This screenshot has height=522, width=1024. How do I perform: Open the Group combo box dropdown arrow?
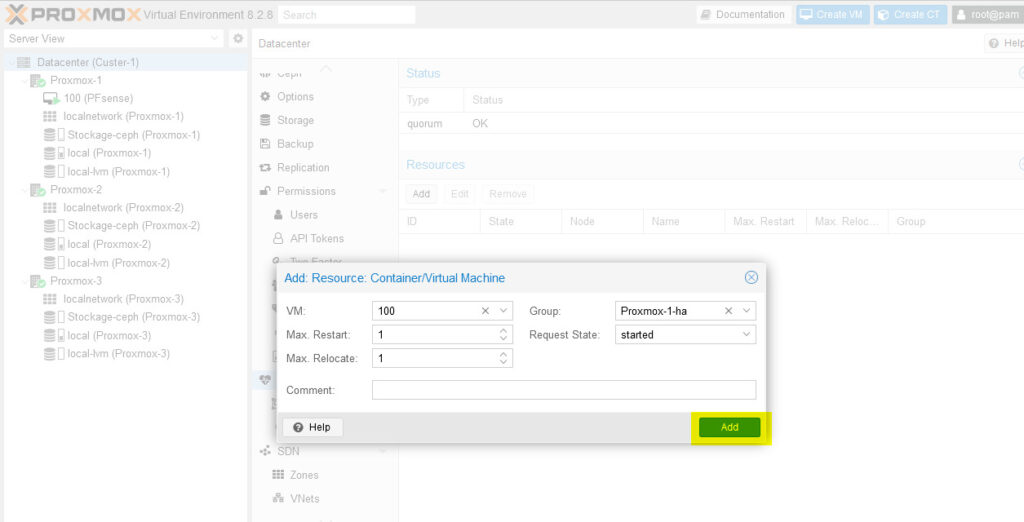[746, 311]
